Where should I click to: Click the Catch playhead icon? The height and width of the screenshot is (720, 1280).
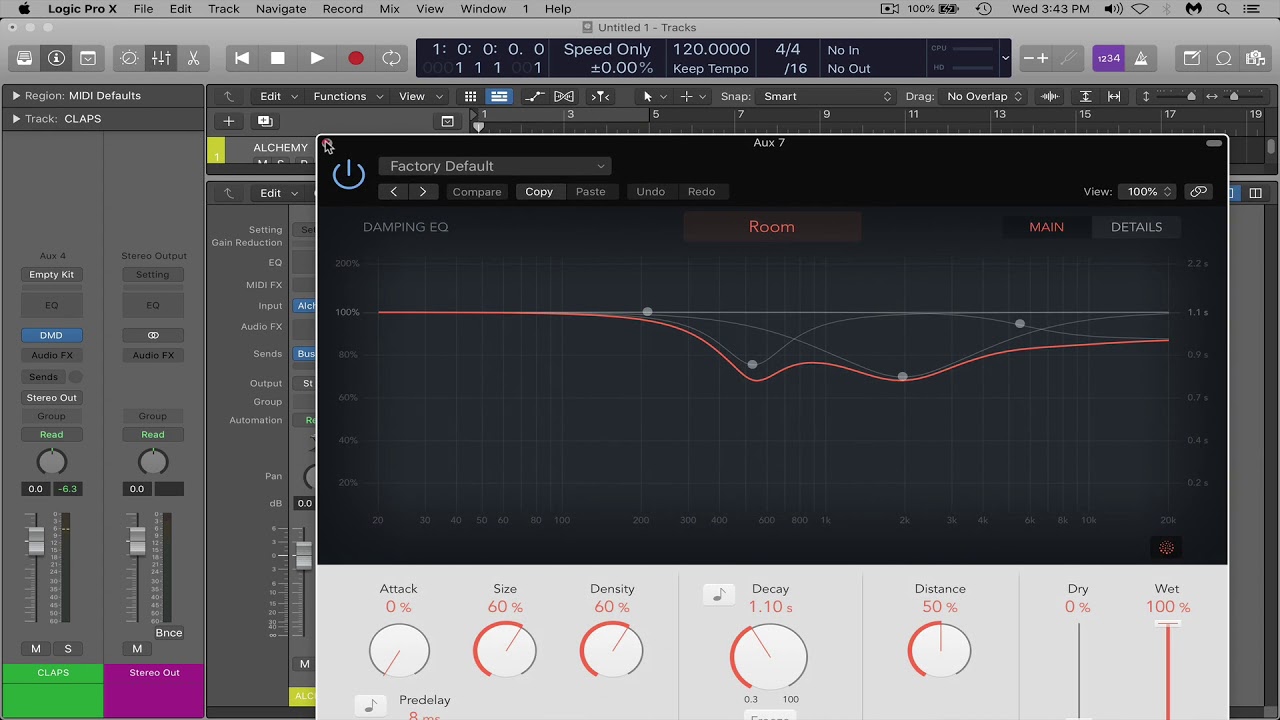click(600, 96)
